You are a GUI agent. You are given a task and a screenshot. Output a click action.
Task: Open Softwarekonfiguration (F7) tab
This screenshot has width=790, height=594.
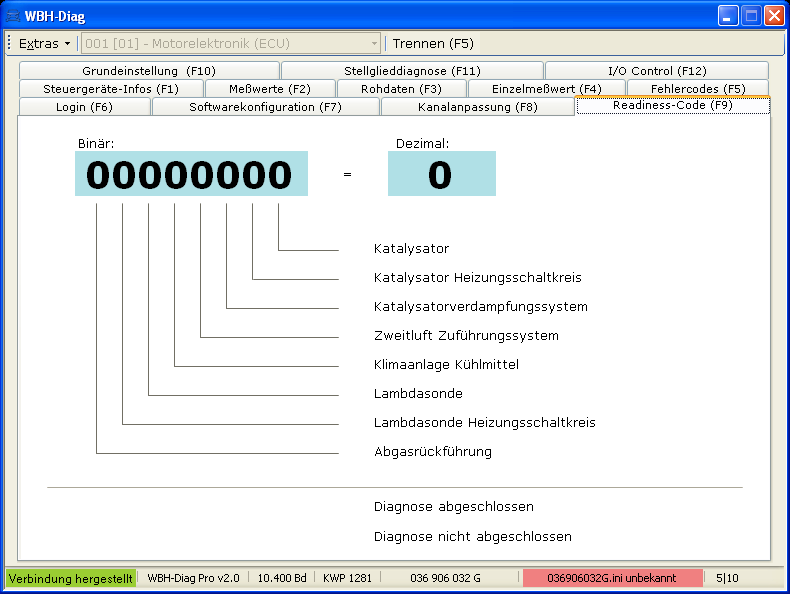(265, 107)
